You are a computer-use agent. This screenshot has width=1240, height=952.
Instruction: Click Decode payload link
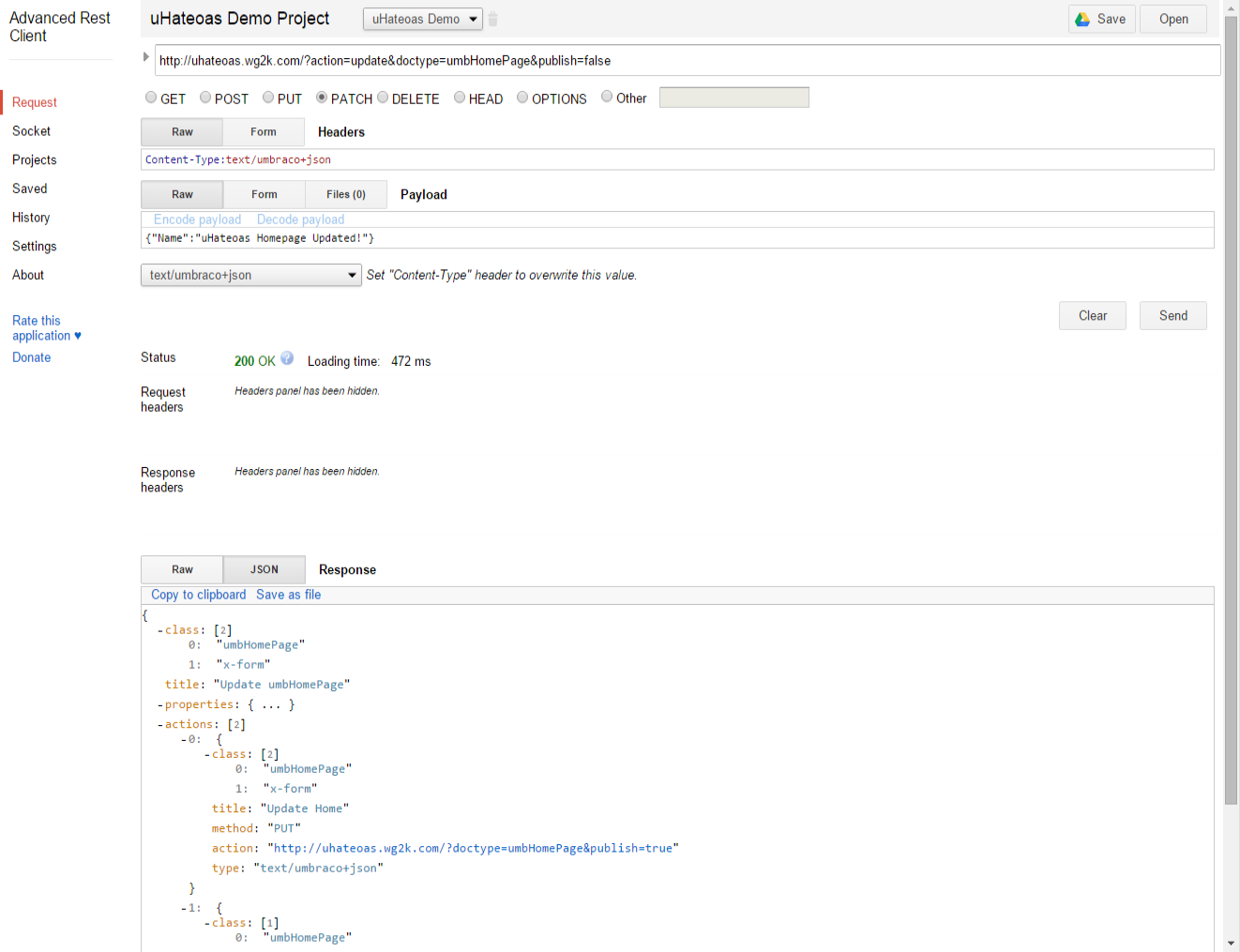pos(300,219)
